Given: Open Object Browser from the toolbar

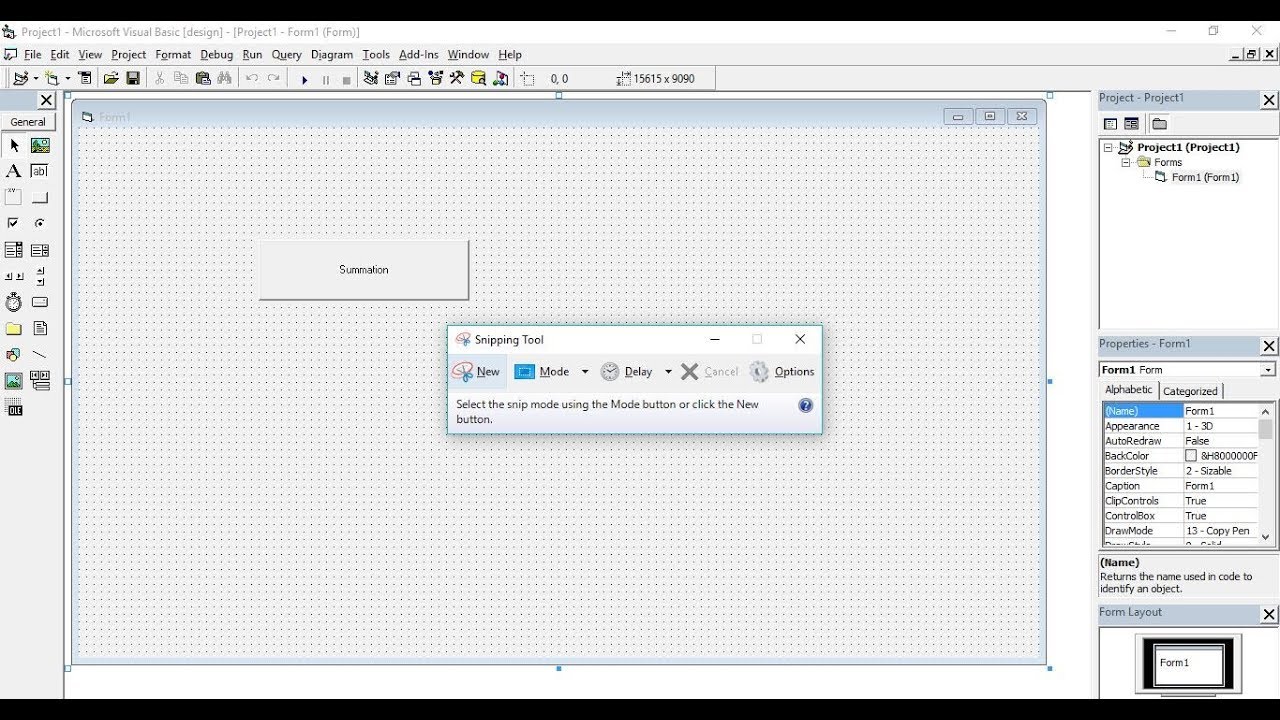Looking at the screenshot, I should [x=435, y=78].
